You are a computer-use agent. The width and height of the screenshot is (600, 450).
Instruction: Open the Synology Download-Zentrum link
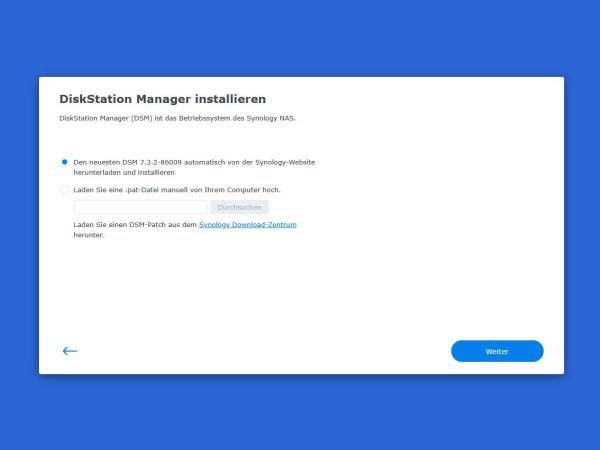click(x=247, y=225)
